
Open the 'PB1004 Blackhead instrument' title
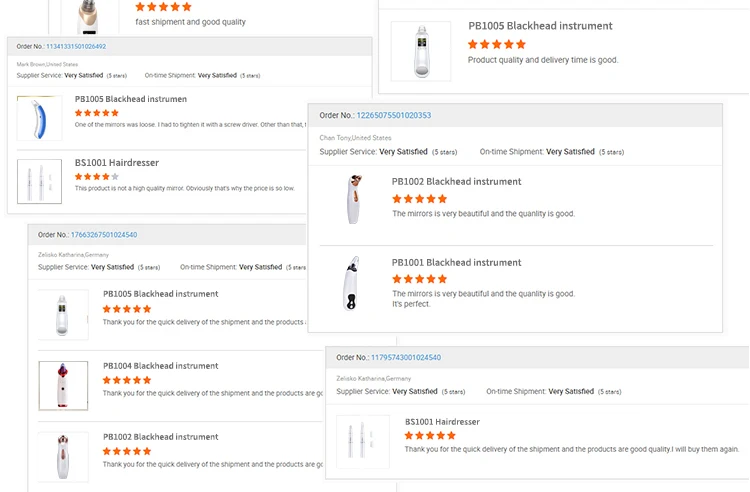(x=160, y=366)
